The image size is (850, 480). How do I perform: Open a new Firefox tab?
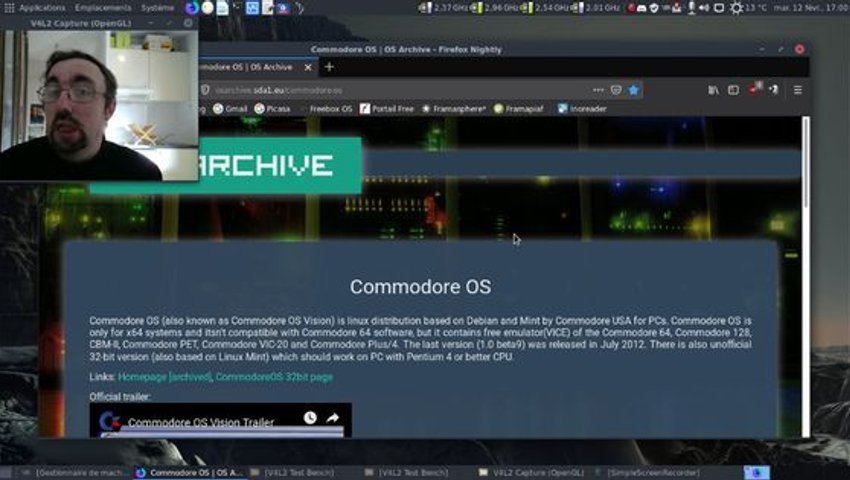click(329, 67)
